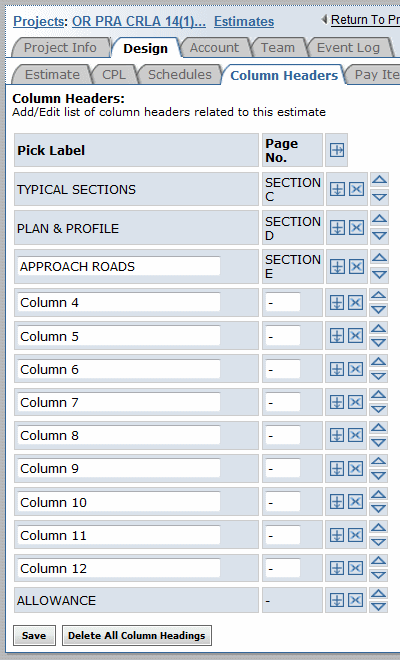
Task: Move Column 12 row down
Action: click(x=379, y=575)
